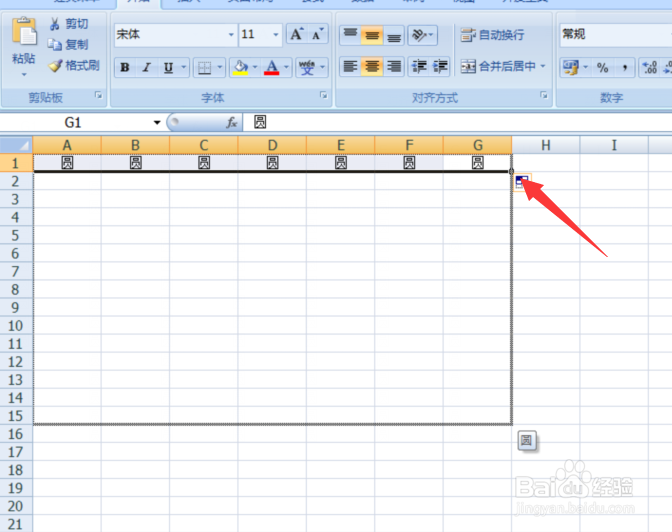Apply cell borders with the borders icon
The width and height of the screenshot is (672, 532).
click(204, 68)
